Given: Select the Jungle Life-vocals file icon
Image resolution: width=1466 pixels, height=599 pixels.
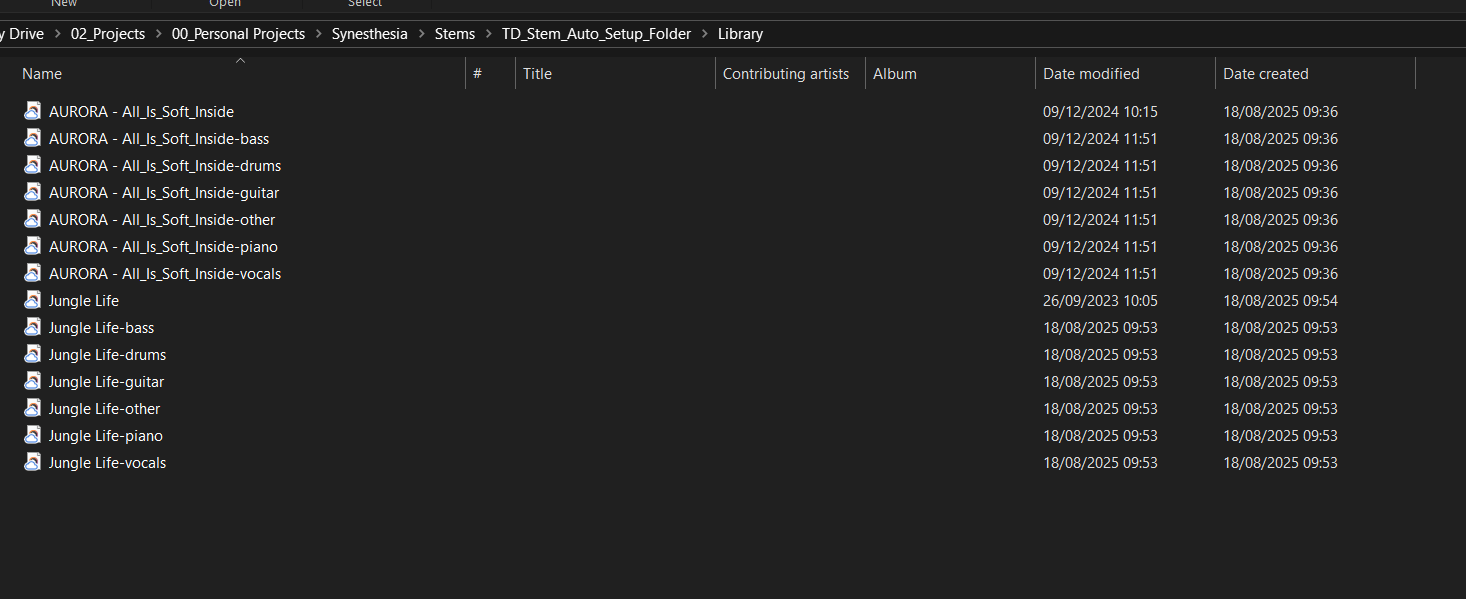Looking at the screenshot, I should [x=33, y=462].
